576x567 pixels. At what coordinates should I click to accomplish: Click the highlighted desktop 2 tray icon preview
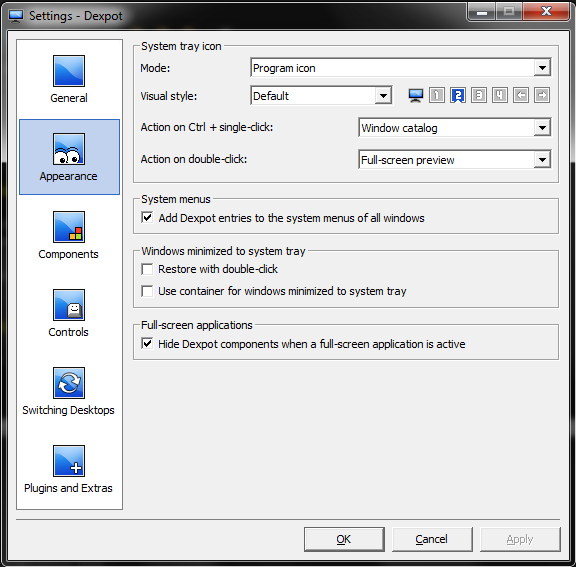tap(458, 95)
